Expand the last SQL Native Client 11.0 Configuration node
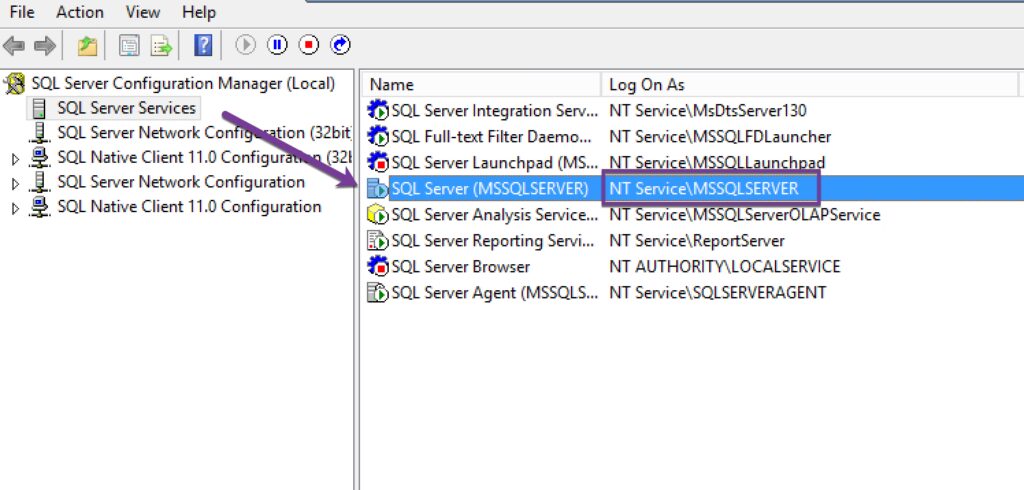1024x490 pixels. click(14, 208)
